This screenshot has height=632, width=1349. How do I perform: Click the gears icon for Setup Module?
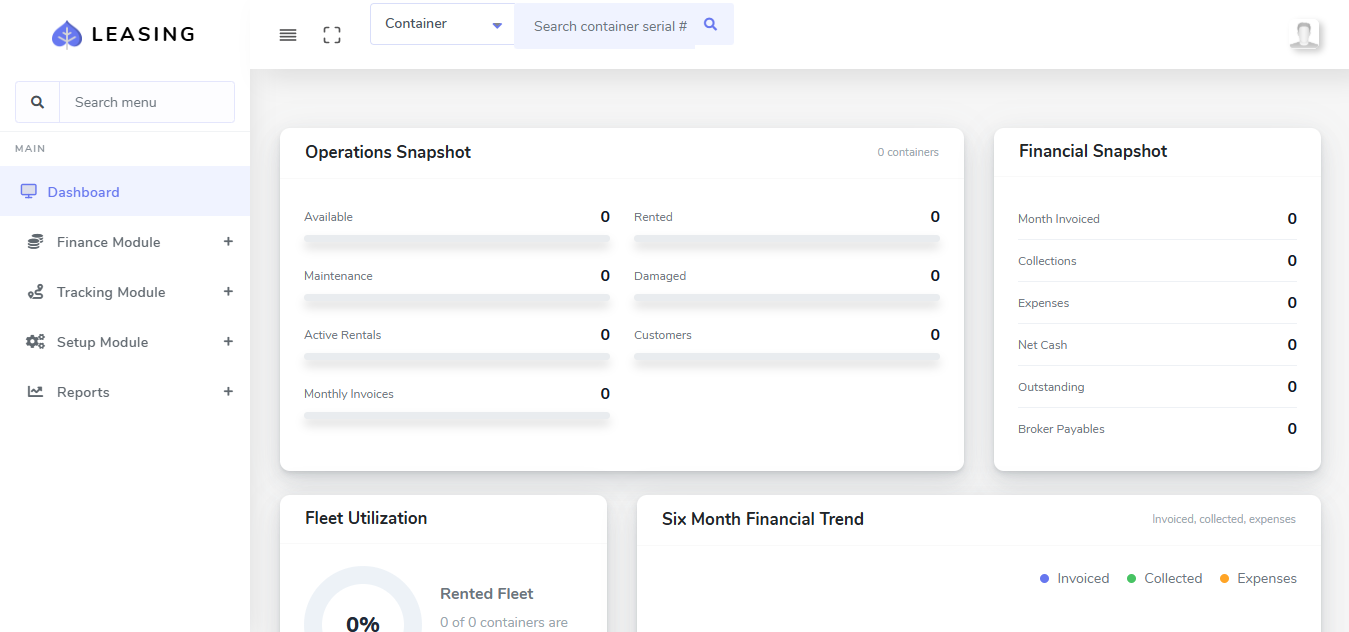coord(36,342)
